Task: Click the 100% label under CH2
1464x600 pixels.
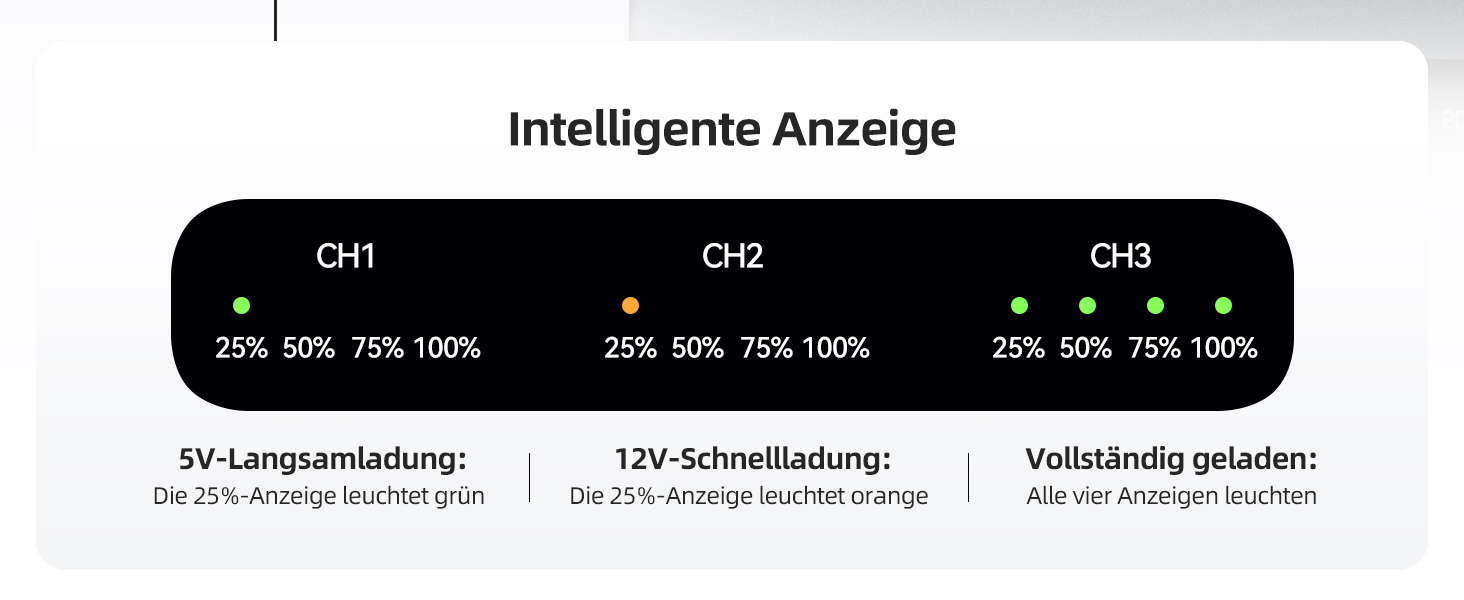Action: coord(836,349)
